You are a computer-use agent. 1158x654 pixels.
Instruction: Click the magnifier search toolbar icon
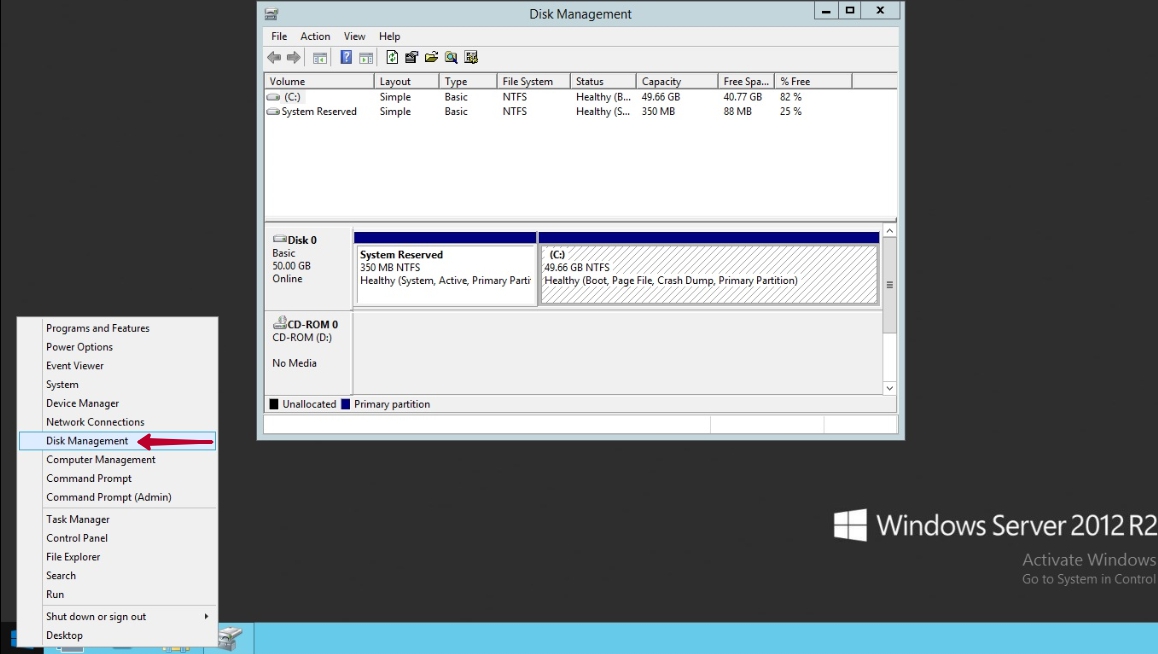pyautogui.click(x=451, y=58)
